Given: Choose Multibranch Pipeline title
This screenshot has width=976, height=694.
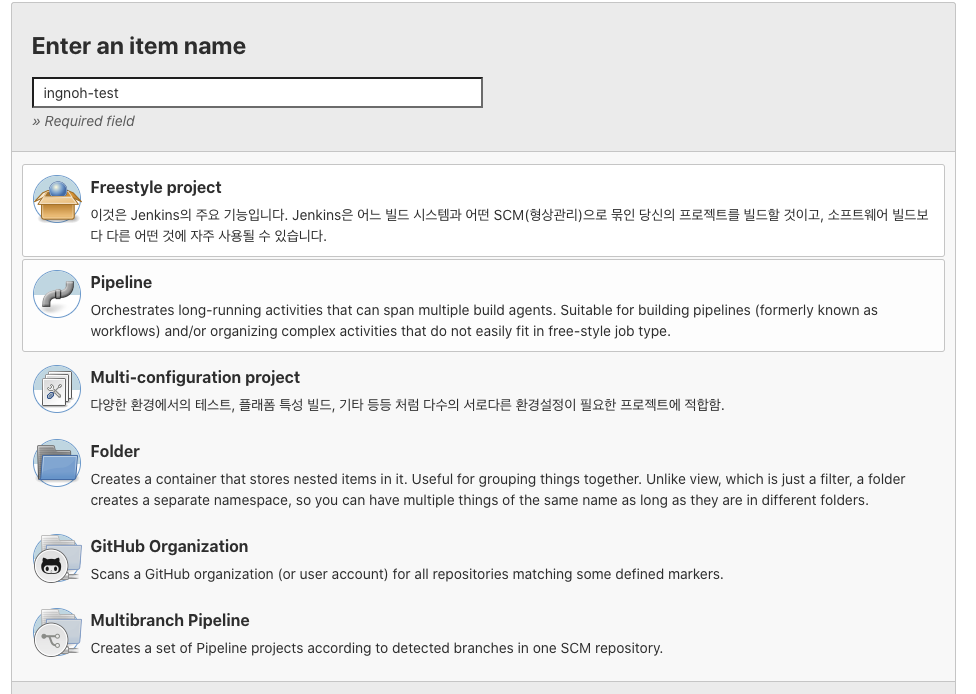Looking at the screenshot, I should click(x=170, y=621).
